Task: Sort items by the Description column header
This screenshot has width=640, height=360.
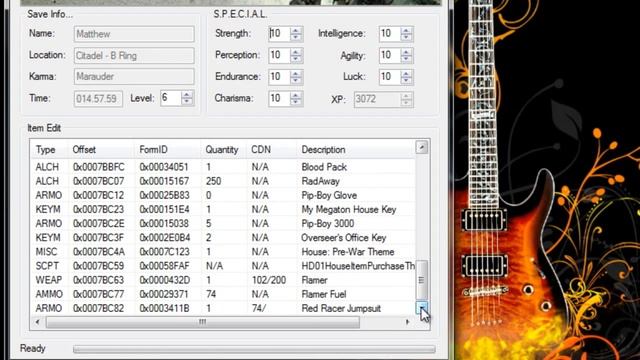Action: click(356, 150)
